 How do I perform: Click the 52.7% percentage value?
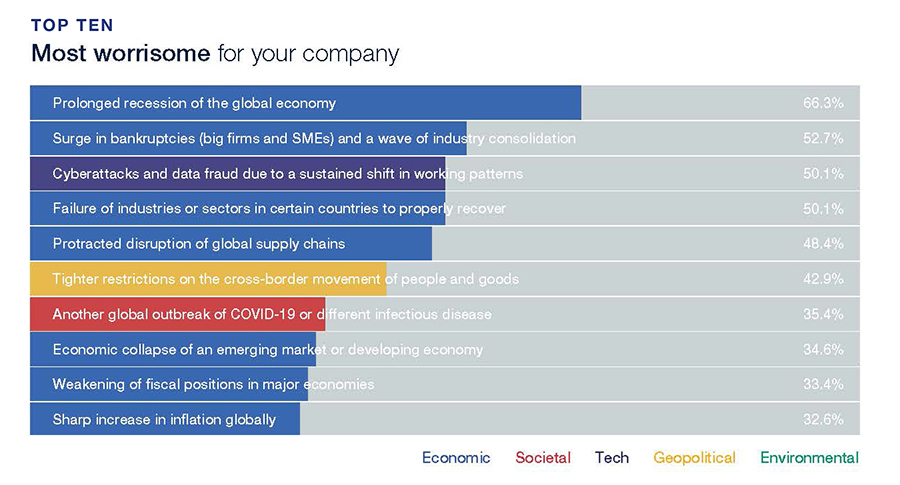pos(823,138)
